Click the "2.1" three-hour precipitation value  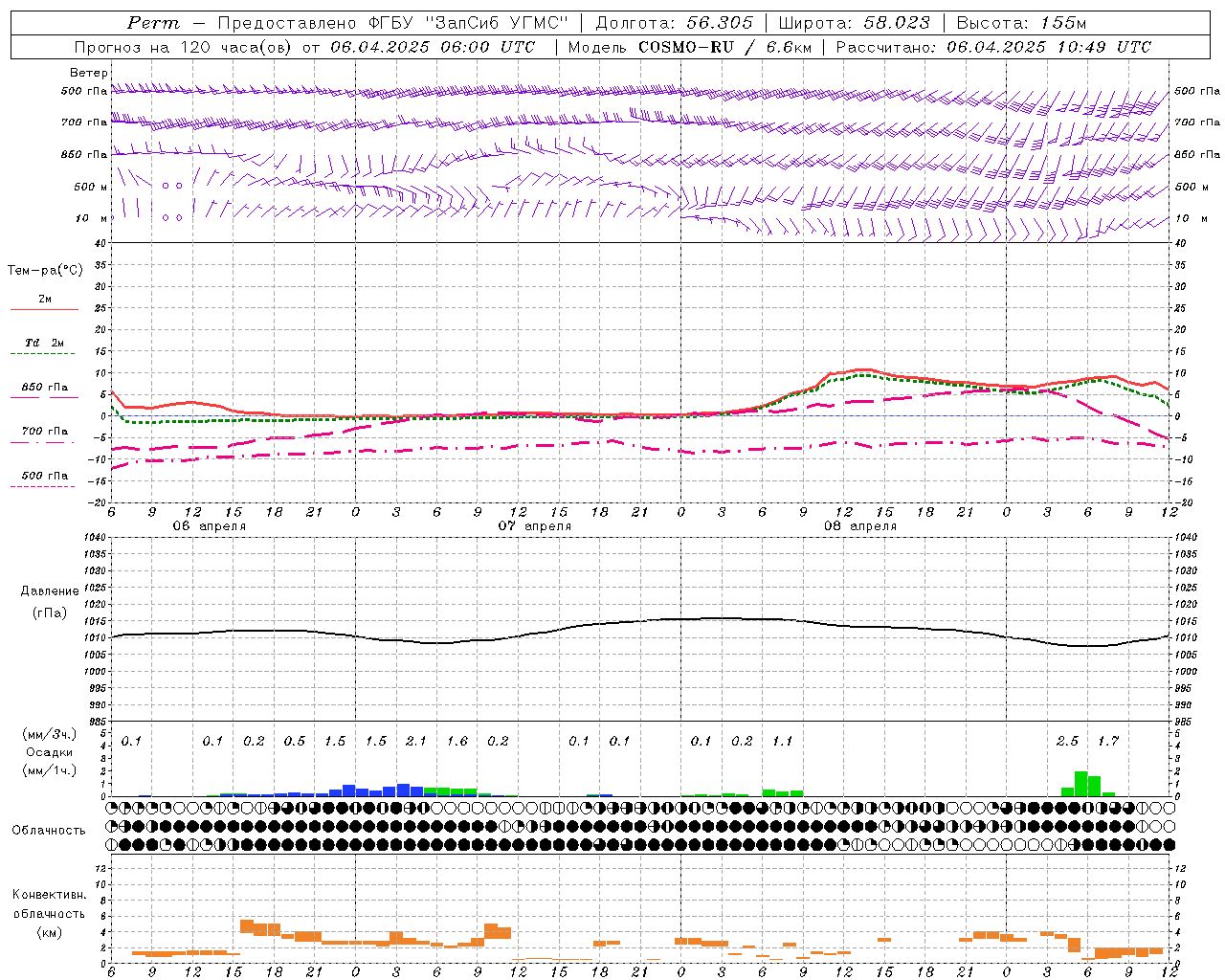pos(416,742)
